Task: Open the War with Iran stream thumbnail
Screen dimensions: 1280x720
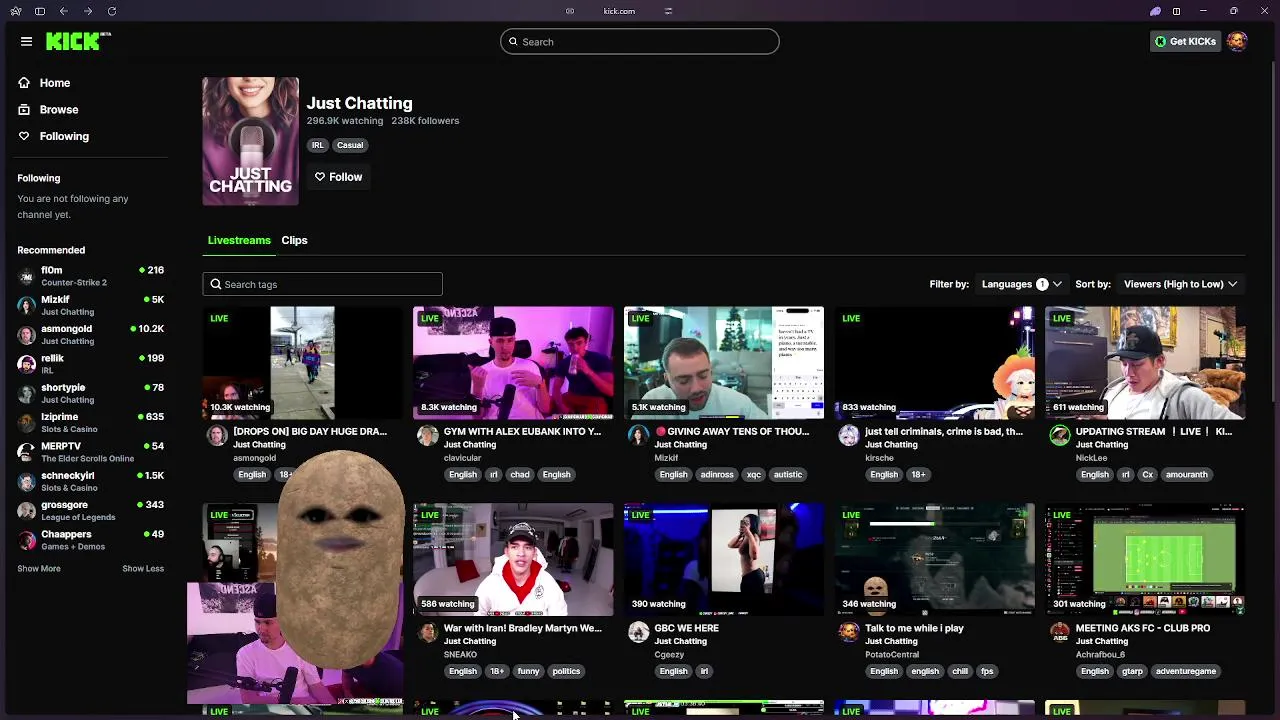Action: pyautogui.click(x=513, y=559)
